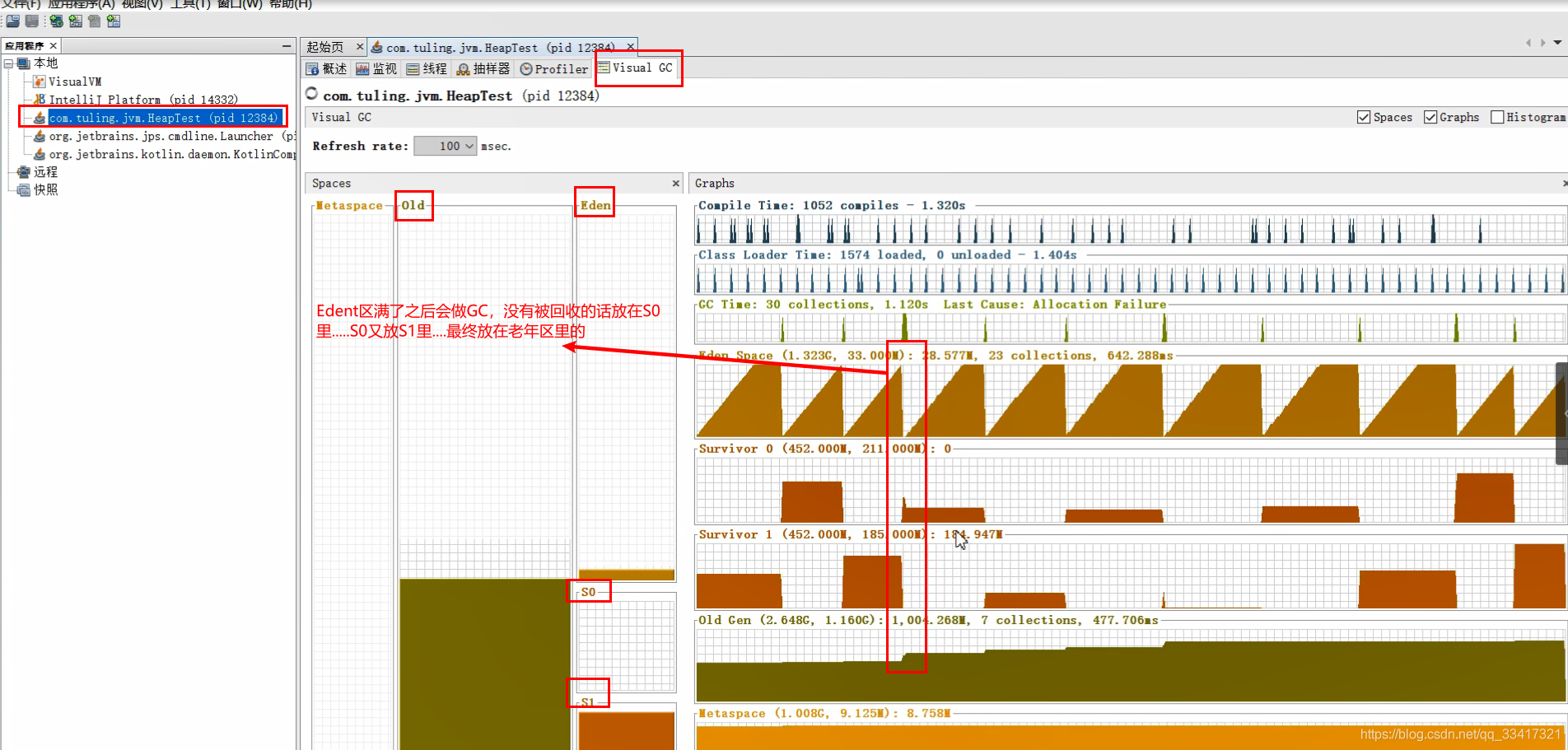The image size is (1568, 750).
Task: Open the document tabs list dropdown arrow
Action: pyautogui.click(x=1557, y=43)
